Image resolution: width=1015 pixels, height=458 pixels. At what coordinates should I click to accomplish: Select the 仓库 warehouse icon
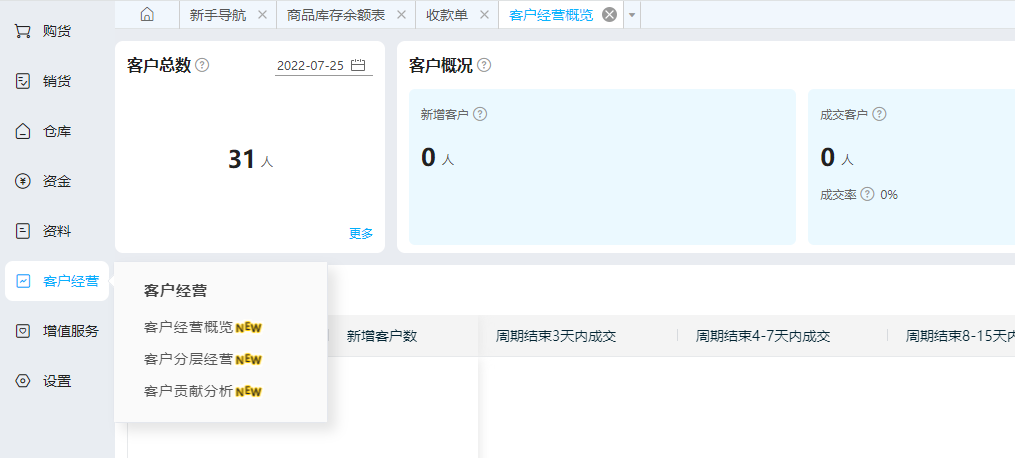coord(23,131)
